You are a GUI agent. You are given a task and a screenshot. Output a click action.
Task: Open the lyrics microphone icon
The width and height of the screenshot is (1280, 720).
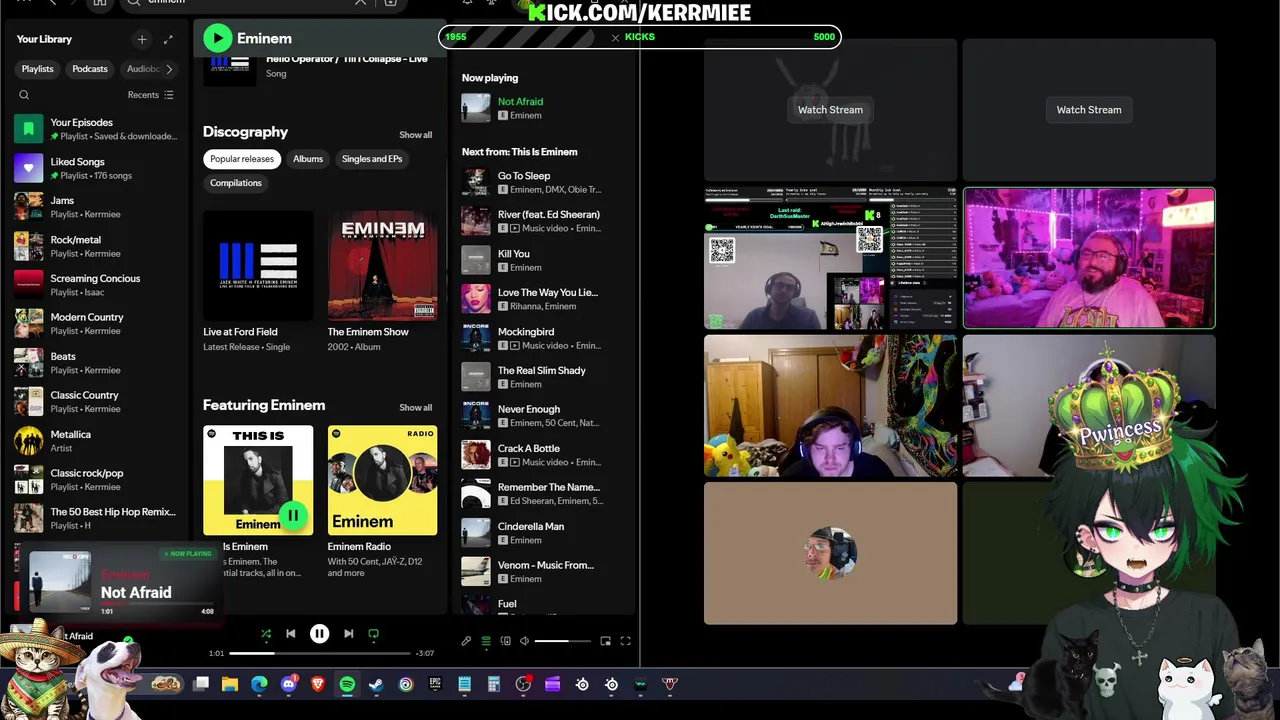(x=466, y=641)
